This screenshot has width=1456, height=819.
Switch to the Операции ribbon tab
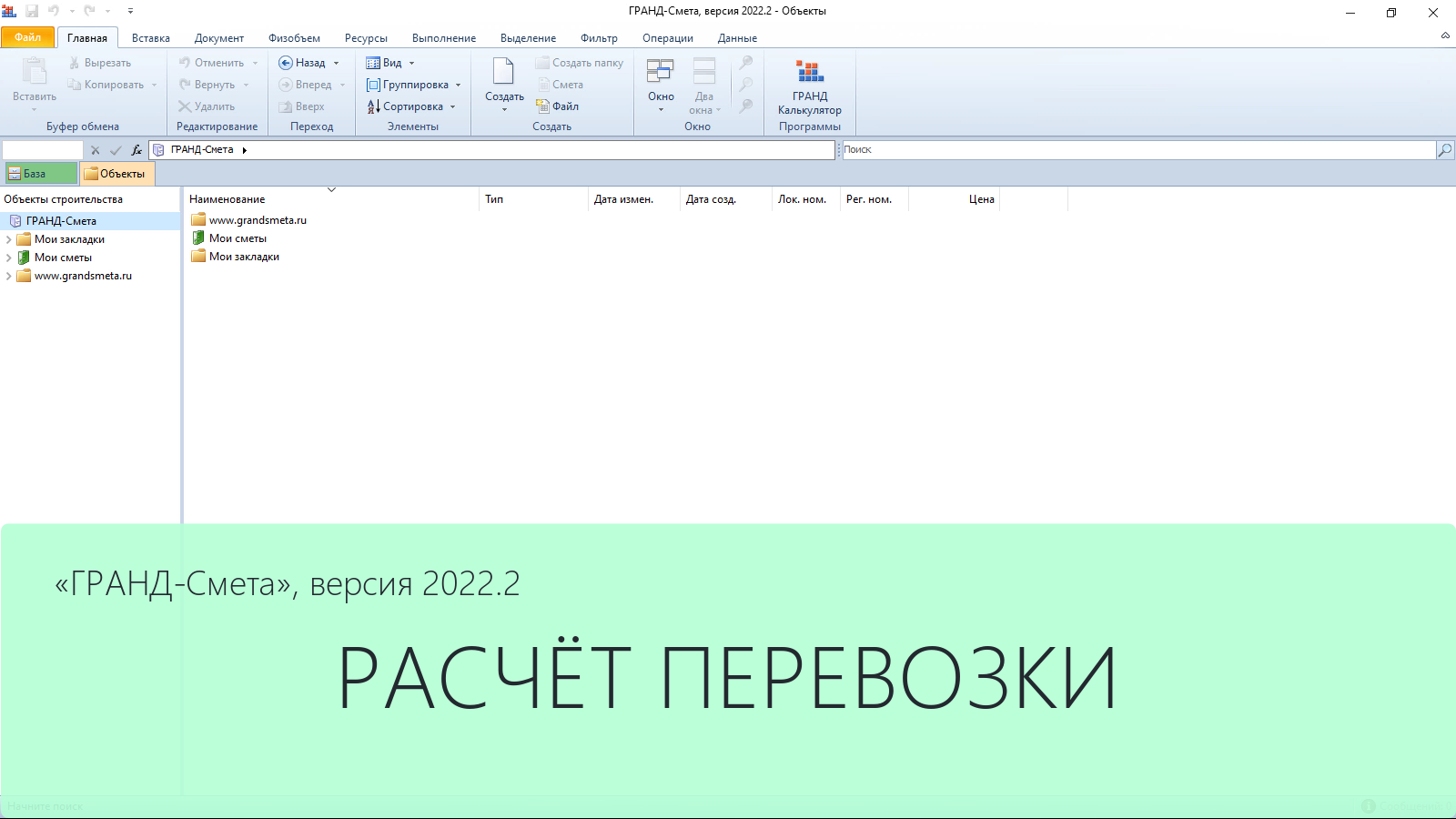(x=668, y=38)
